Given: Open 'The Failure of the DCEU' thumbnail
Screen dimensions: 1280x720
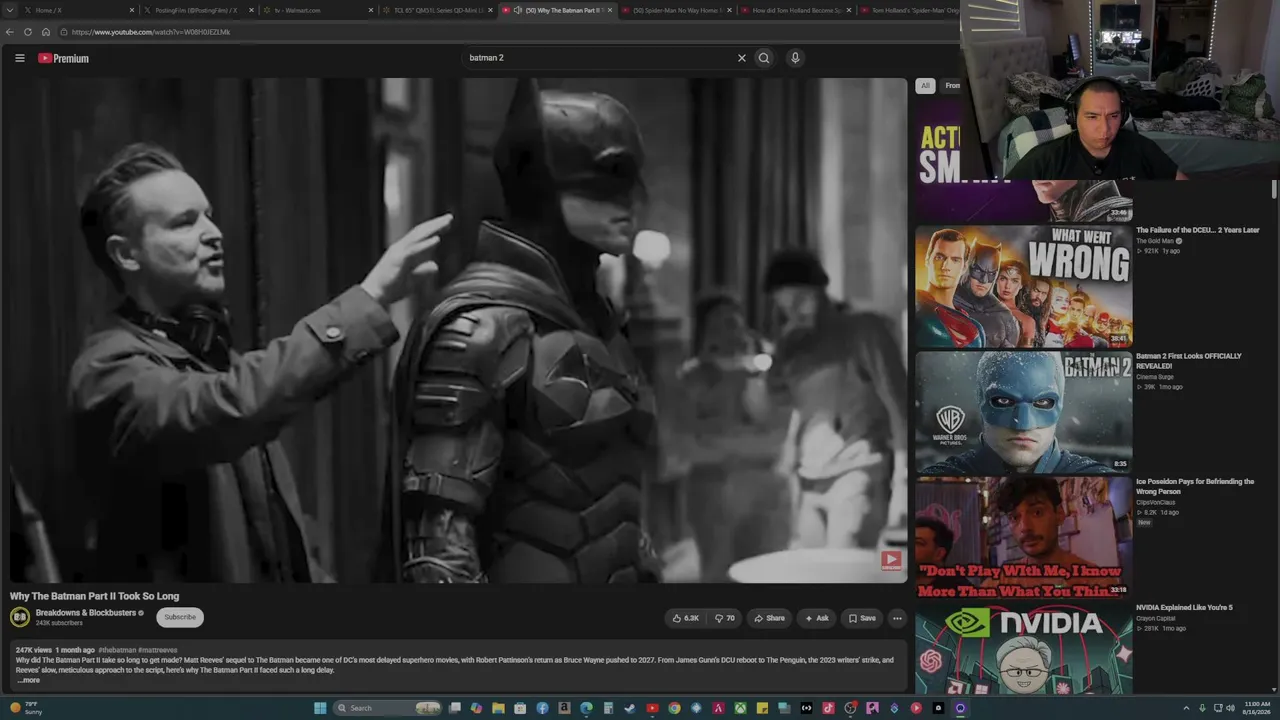Looking at the screenshot, I should [1024, 286].
